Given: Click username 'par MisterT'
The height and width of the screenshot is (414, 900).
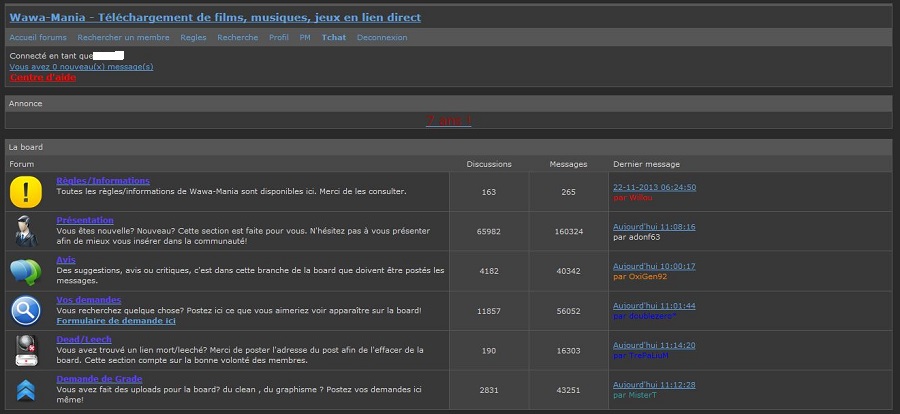Looking at the screenshot, I should [635, 395].
